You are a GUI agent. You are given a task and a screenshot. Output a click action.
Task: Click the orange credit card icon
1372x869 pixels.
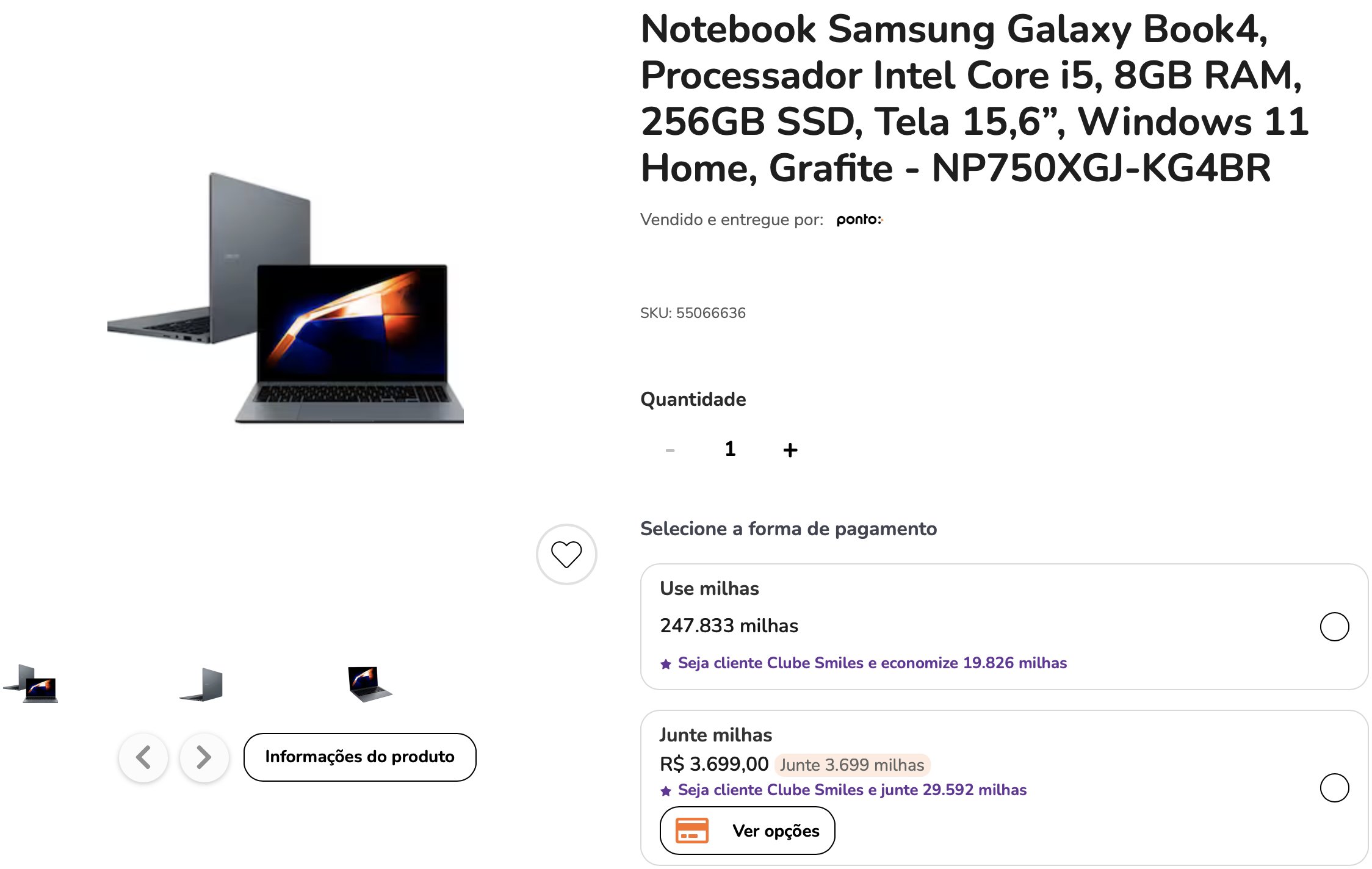692,831
